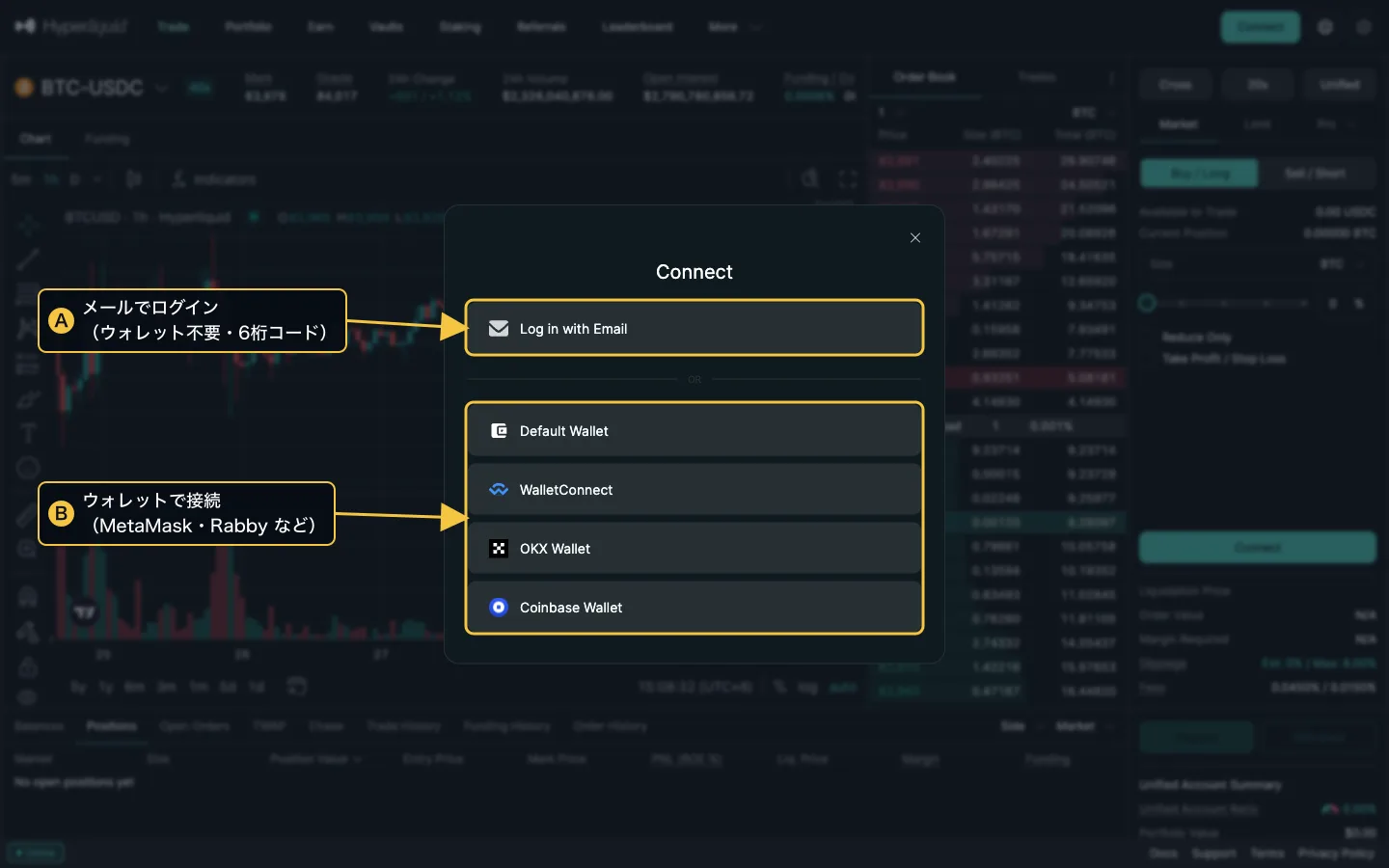This screenshot has height=868, width=1389.
Task: Open the Leaderboard page
Action: [x=637, y=27]
